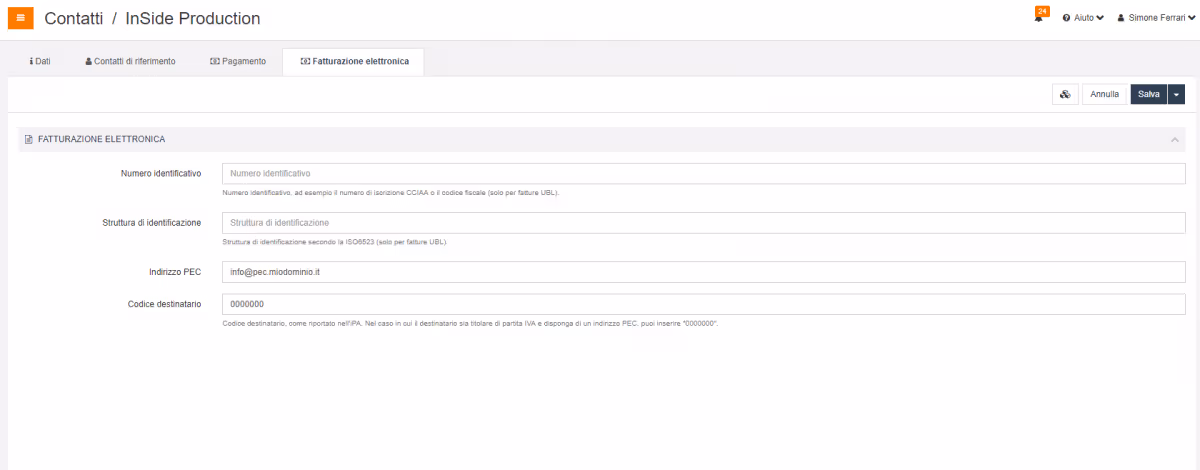This screenshot has width=1200, height=470.
Task: Focus the Numero identificativo input field
Action: pyautogui.click(x=704, y=174)
